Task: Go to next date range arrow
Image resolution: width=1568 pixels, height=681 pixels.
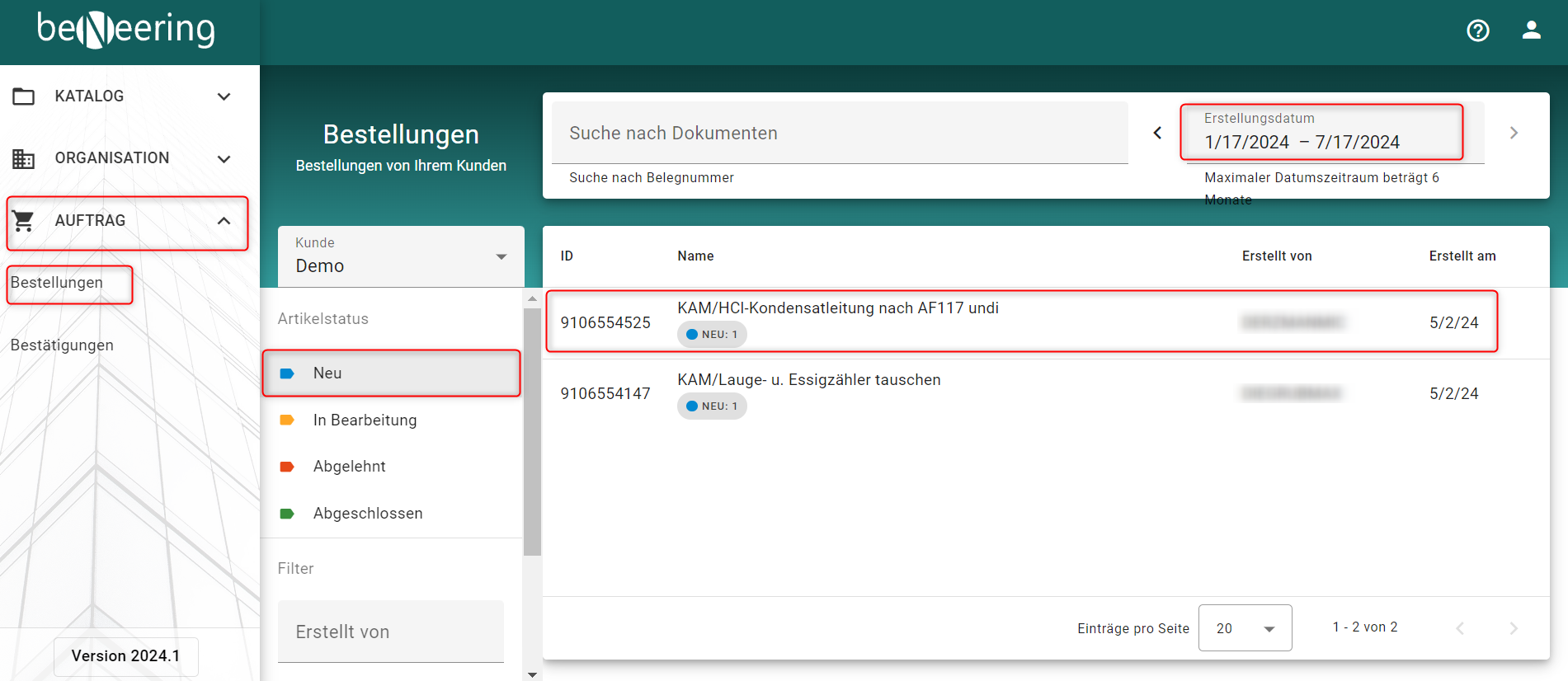Action: [x=1514, y=133]
